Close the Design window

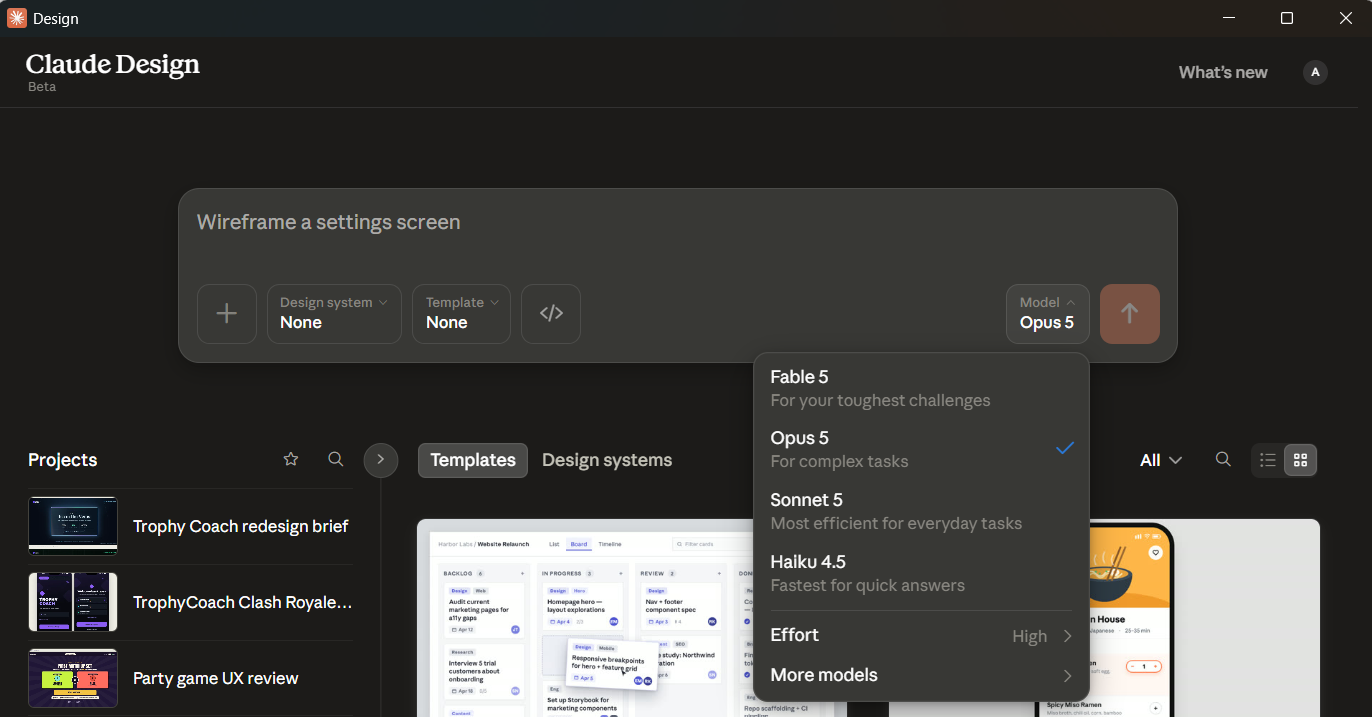point(1345,18)
